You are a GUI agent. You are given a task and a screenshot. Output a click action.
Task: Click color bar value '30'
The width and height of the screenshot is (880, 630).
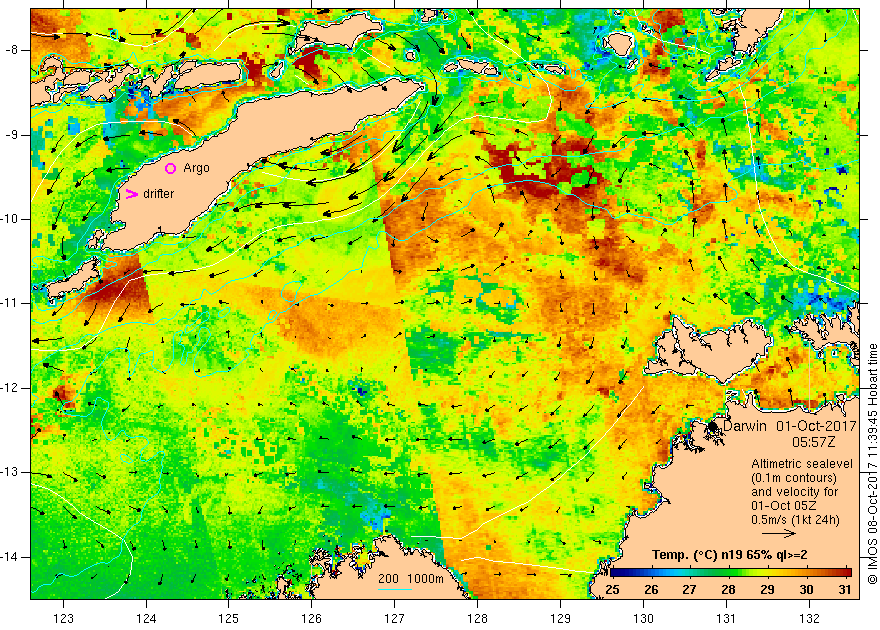point(806,590)
